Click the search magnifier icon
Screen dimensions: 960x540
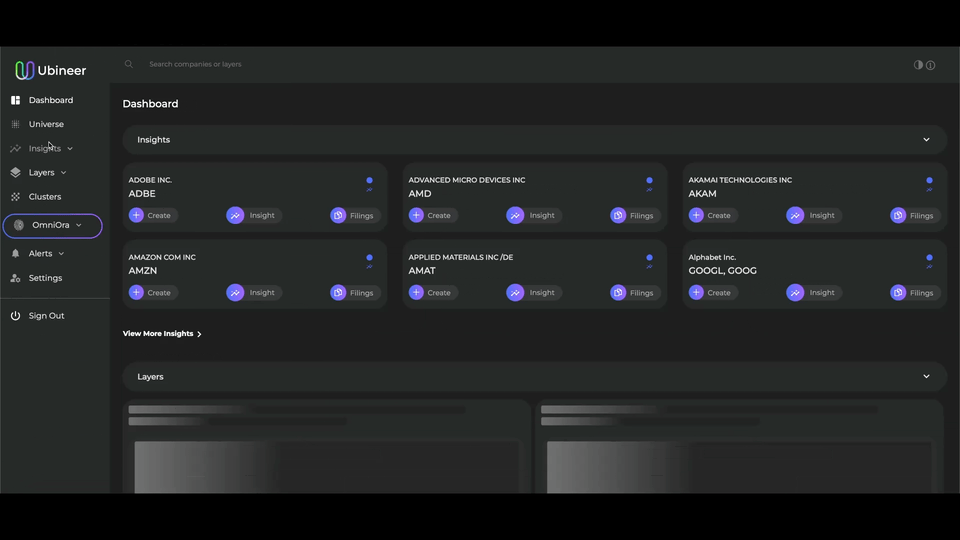tap(128, 64)
